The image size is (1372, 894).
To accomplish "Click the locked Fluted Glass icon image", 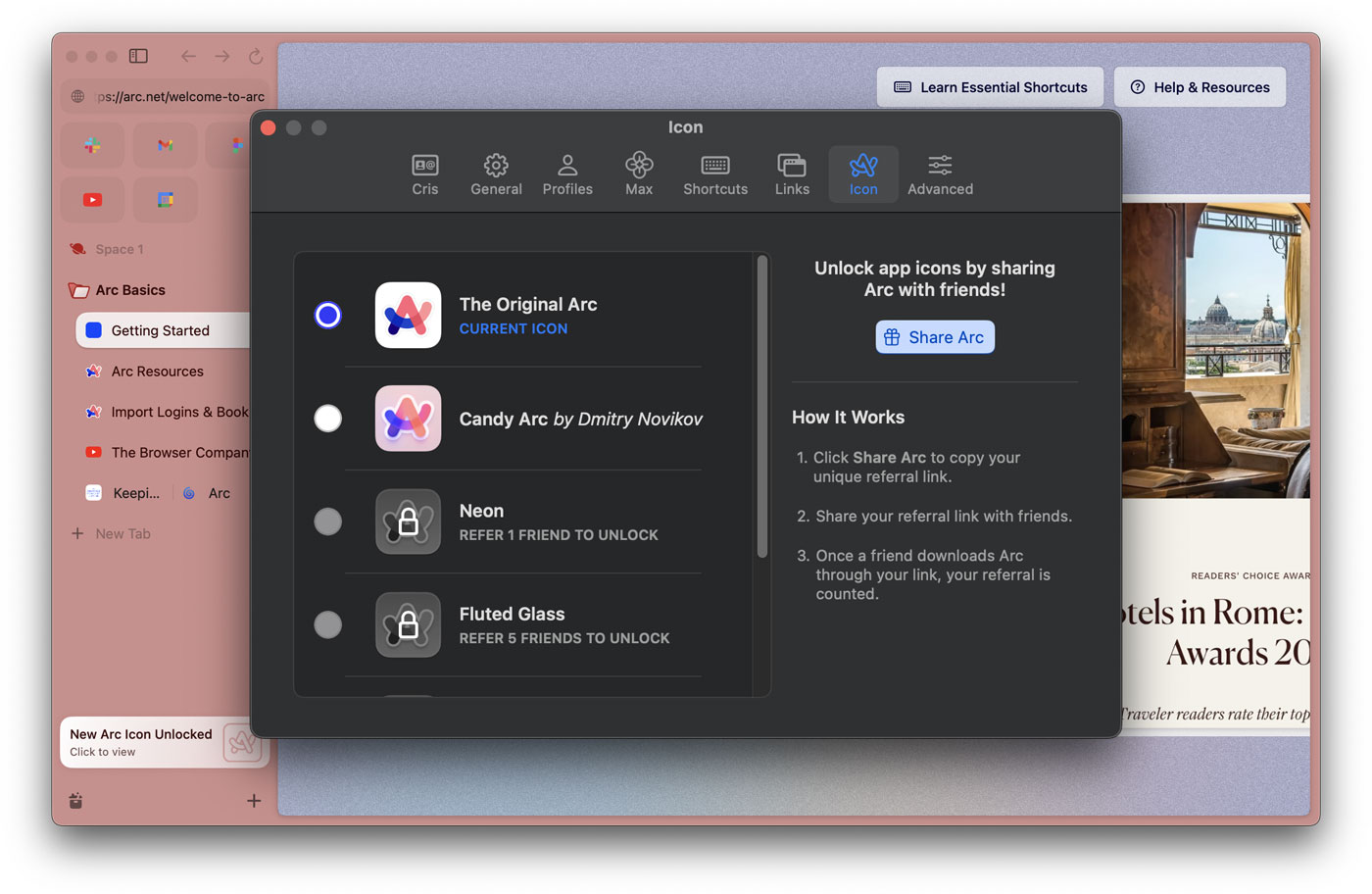I will pos(408,624).
